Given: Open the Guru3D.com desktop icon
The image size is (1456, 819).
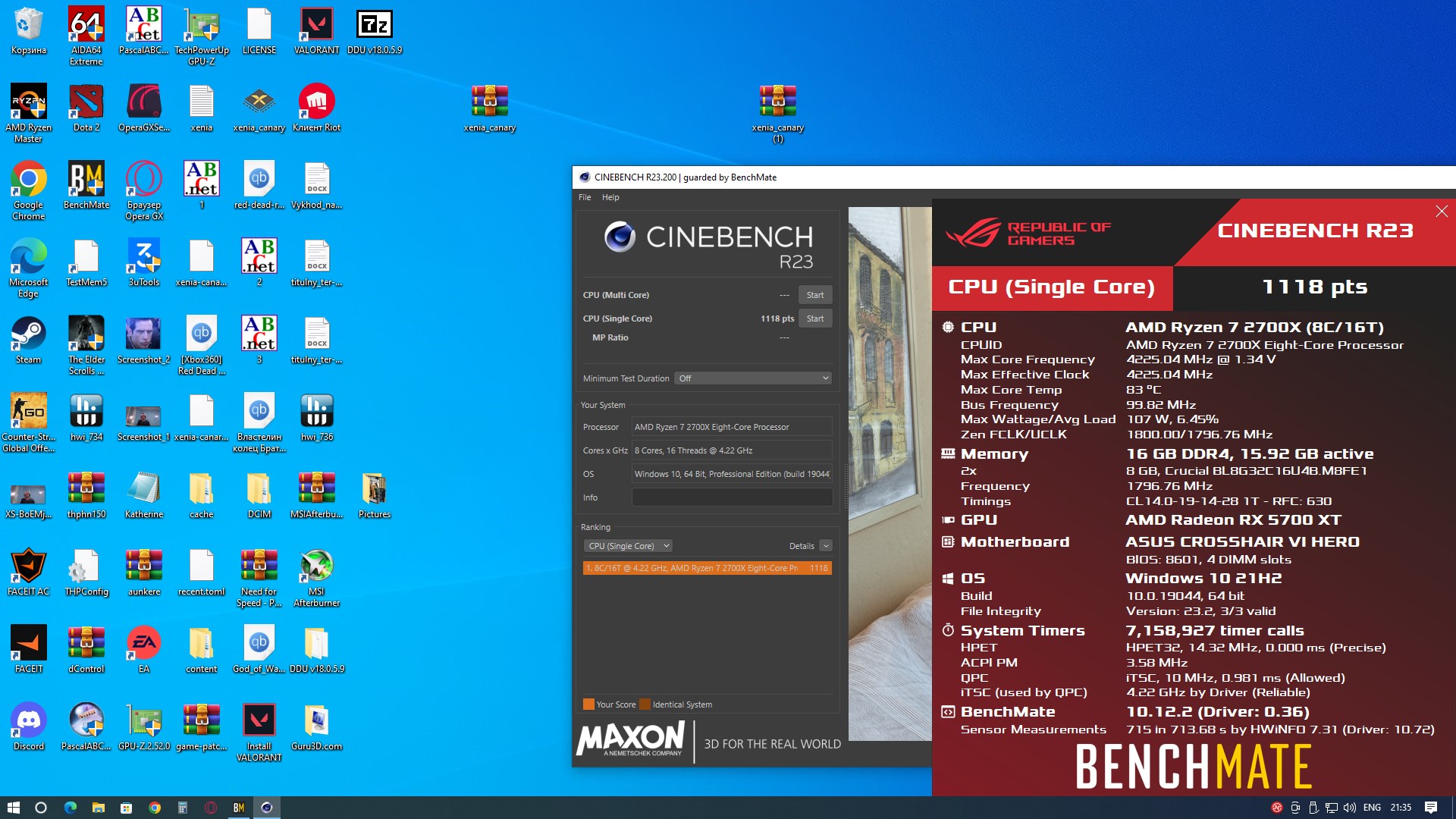Looking at the screenshot, I should [316, 726].
